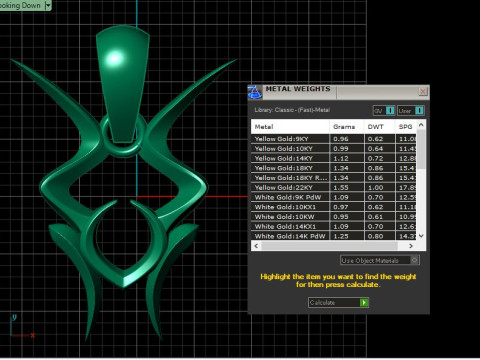
Task: Click the green play arrow on Calculate
Action: pyautogui.click(x=364, y=303)
